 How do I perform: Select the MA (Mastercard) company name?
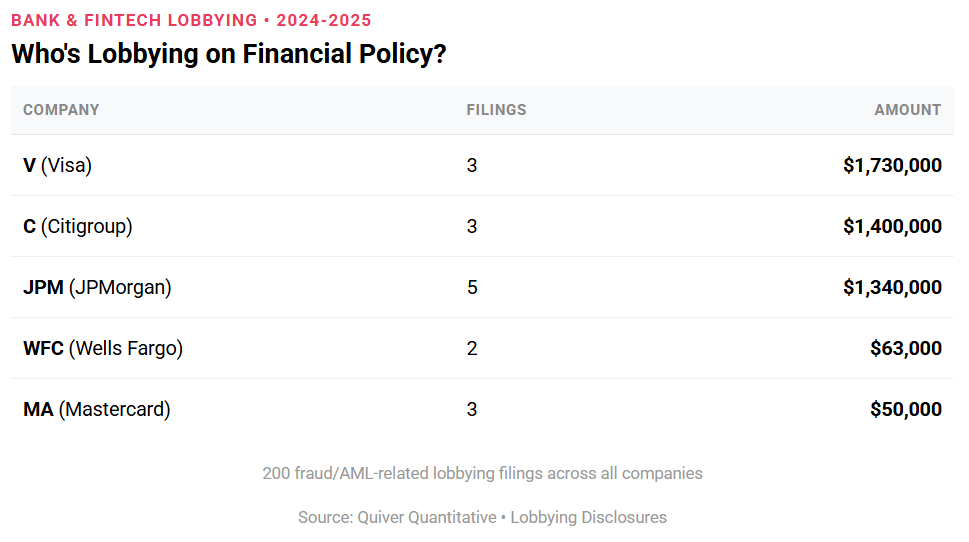click(96, 409)
